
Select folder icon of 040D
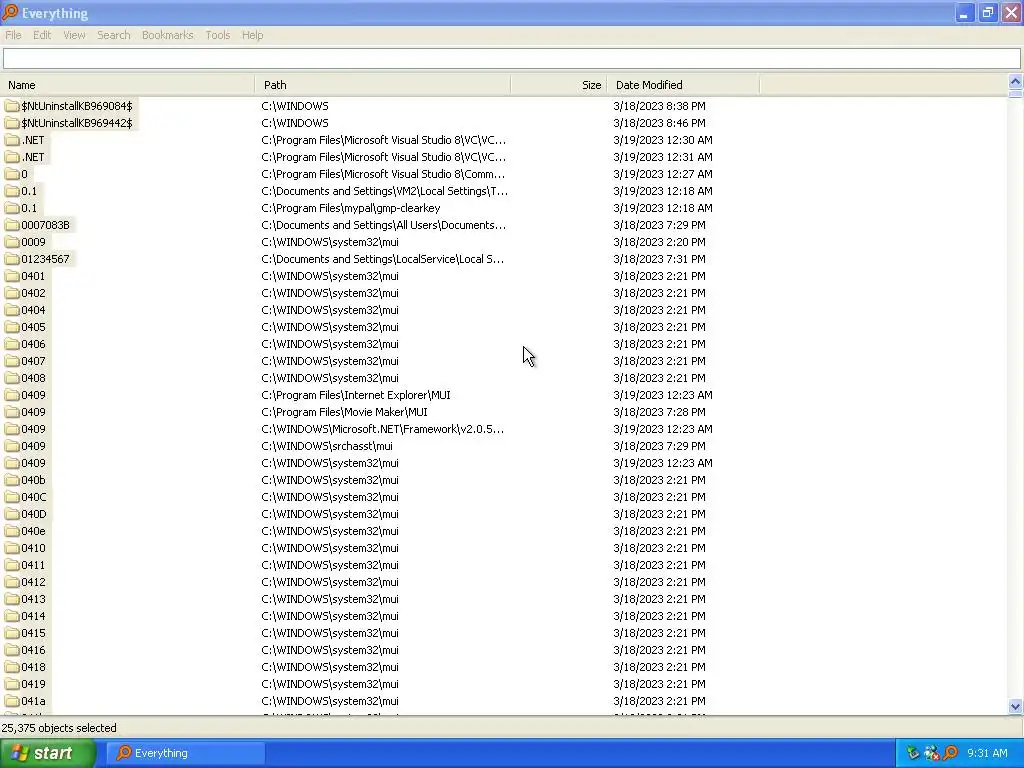tap(12, 514)
